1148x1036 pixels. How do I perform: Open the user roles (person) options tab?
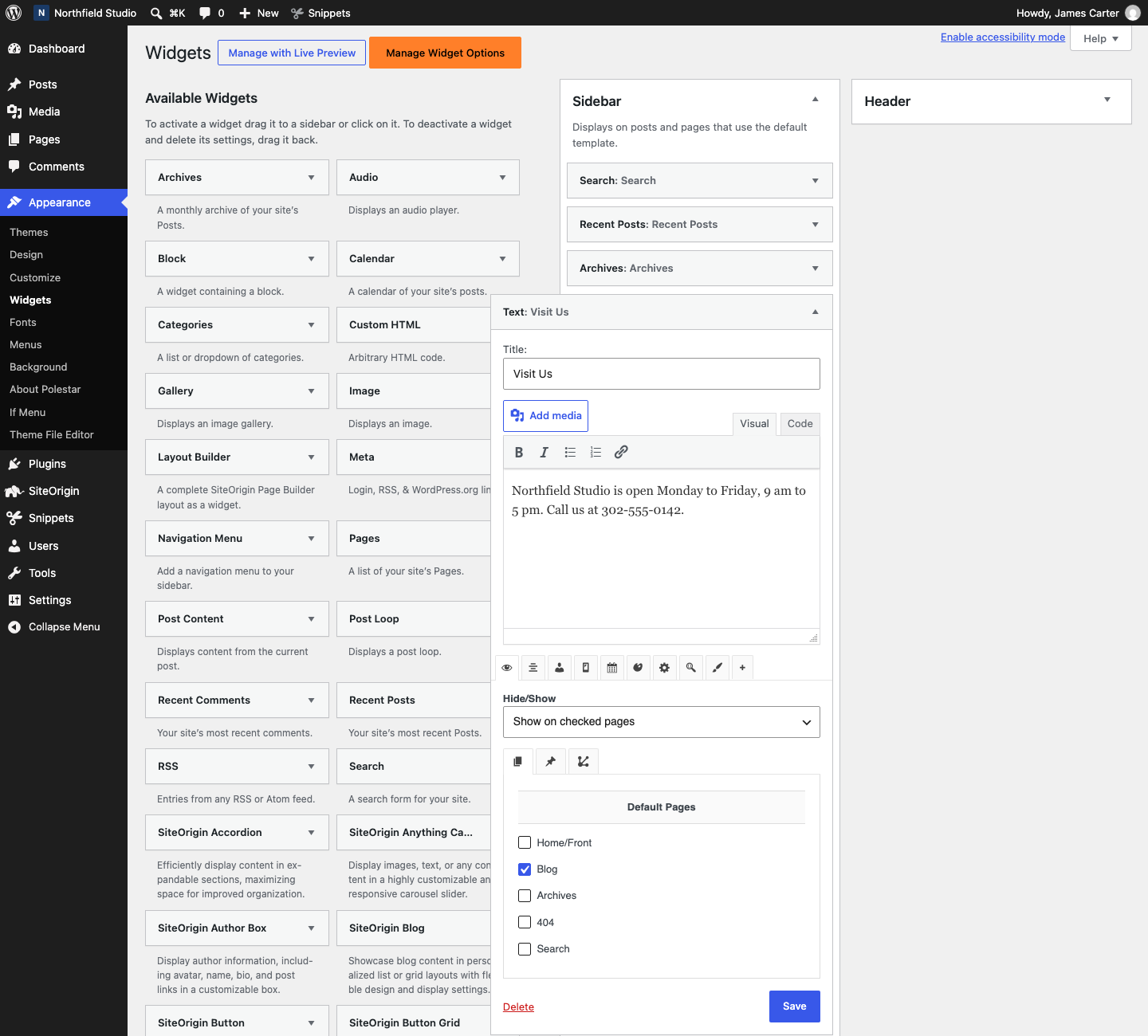[560, 668]
